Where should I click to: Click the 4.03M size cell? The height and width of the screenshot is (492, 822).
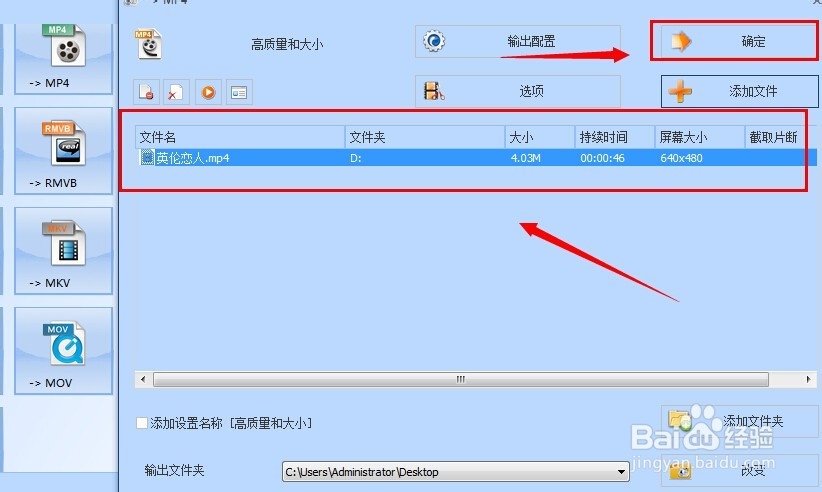(526, 158)
